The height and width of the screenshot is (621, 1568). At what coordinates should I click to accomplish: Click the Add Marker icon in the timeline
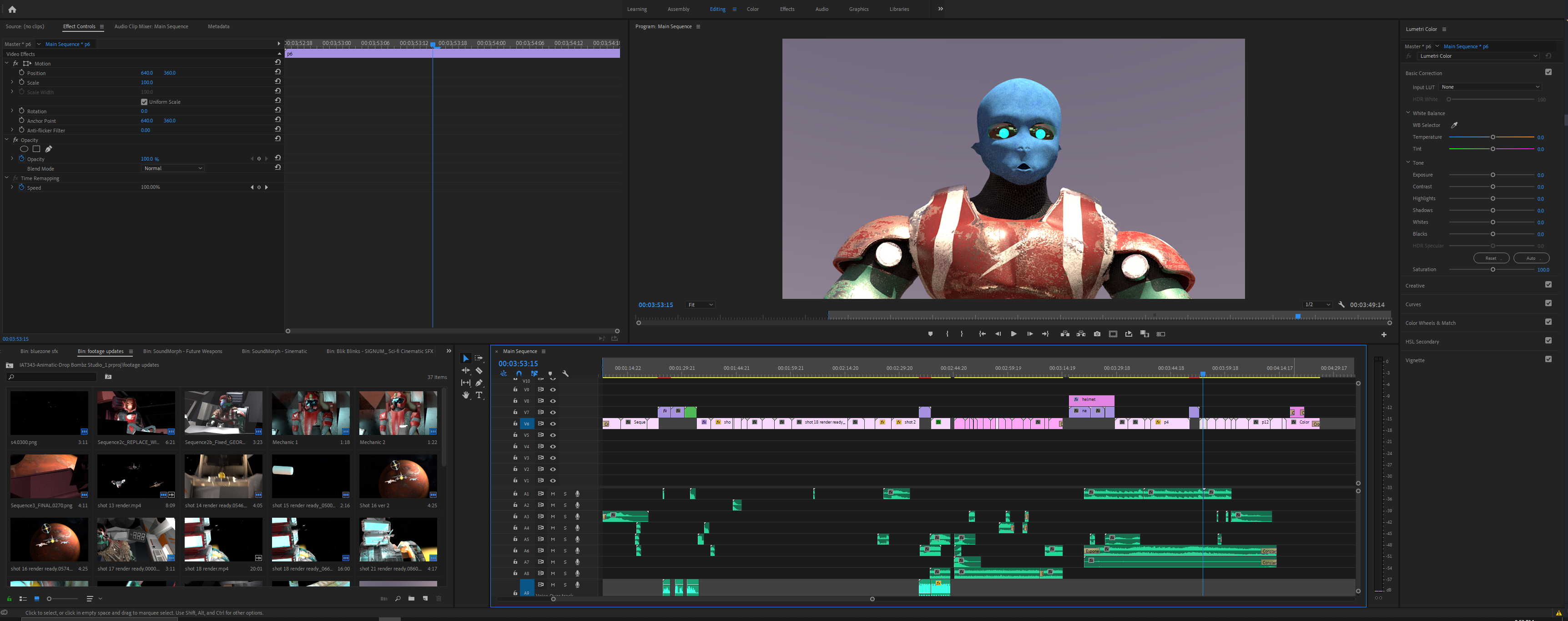coord(550,374)
